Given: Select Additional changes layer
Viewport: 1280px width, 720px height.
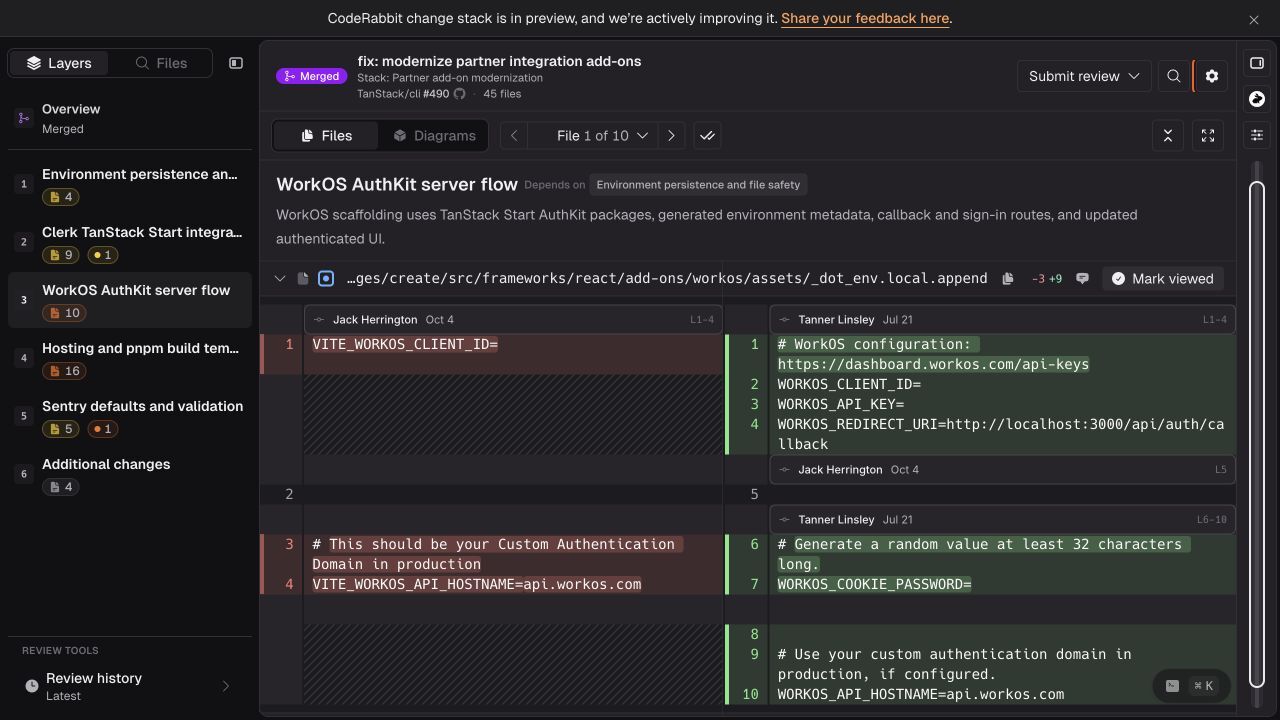Looking at the screenshot, I should point(130,475).
